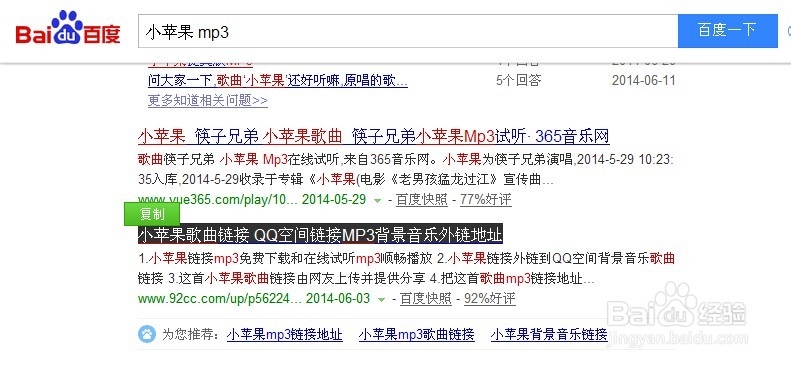Open recommended search 小苹果mp3链接地址

[285, 334]
